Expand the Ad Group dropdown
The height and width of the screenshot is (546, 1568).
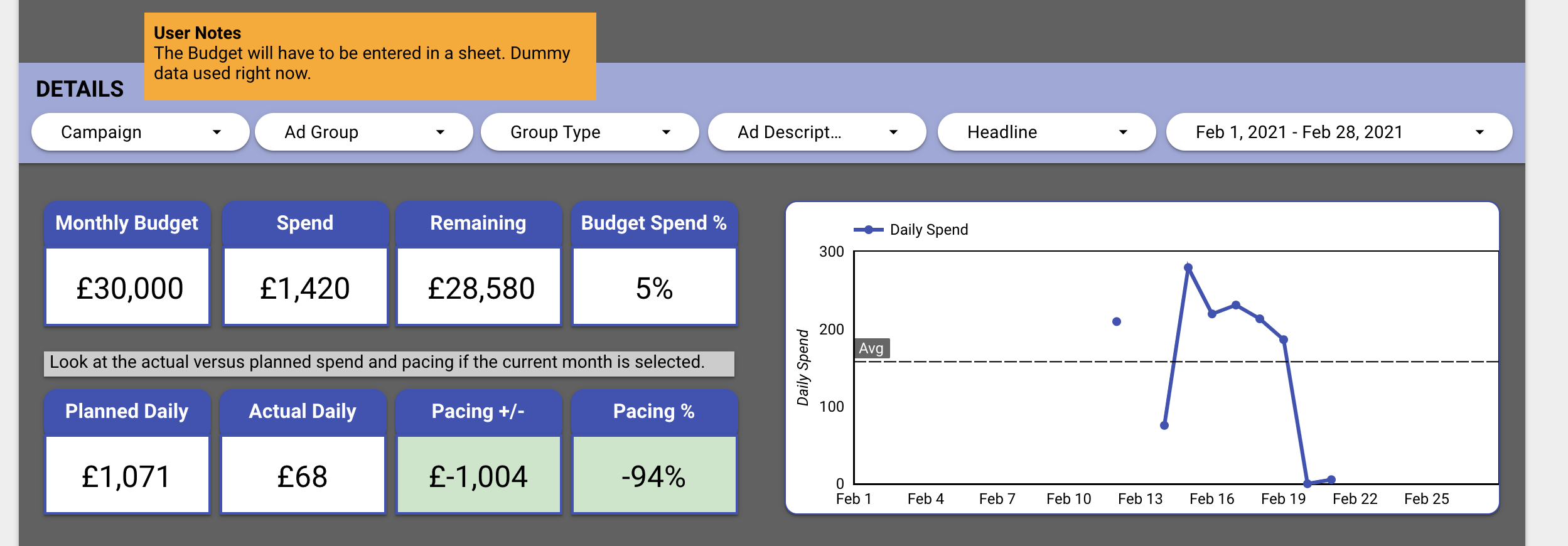coord(363,132)
